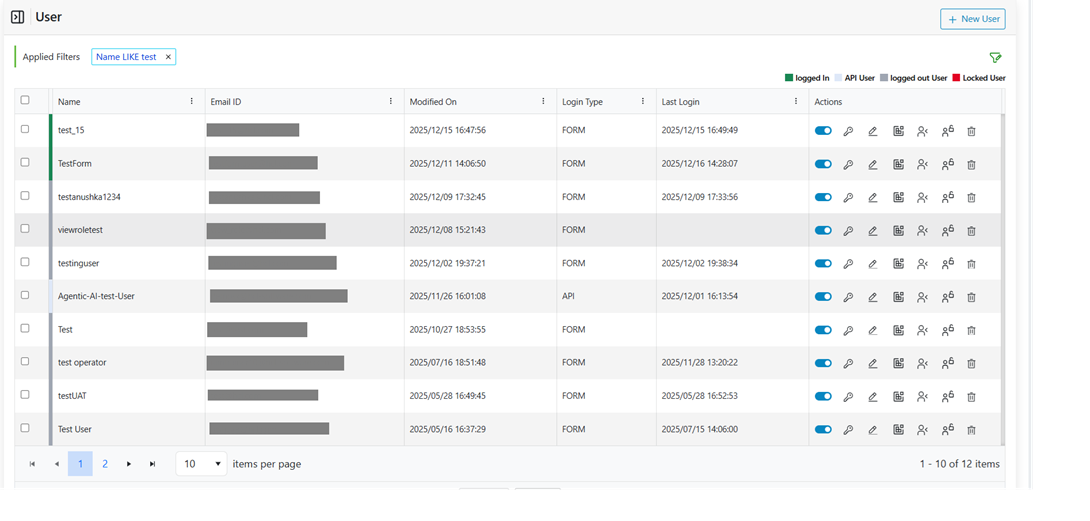Edit user test_15 with the pencil icon
Screen dimensions: 1090x521
pos(872,131)
